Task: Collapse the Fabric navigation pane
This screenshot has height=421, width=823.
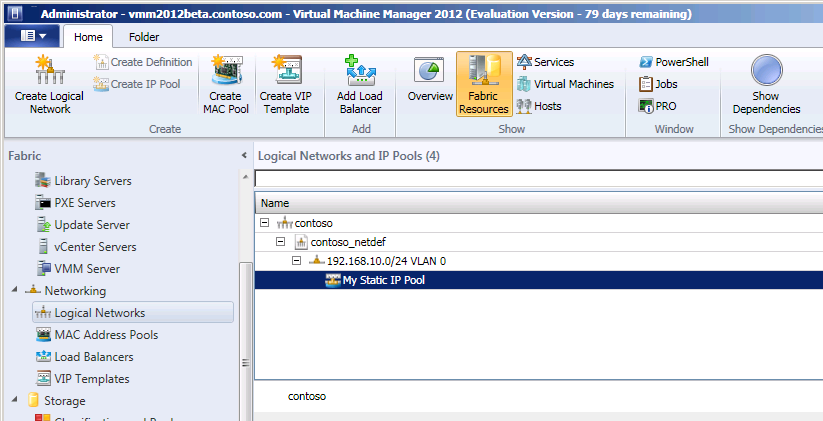Action: coord(244,156)
